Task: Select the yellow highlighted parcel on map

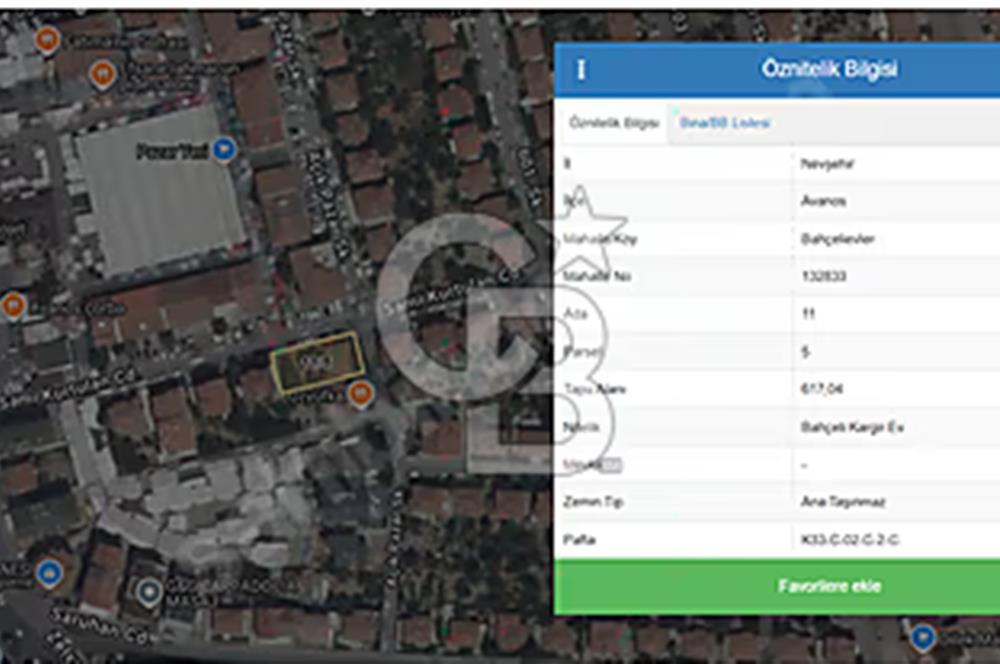Action: tap(317, 362)
